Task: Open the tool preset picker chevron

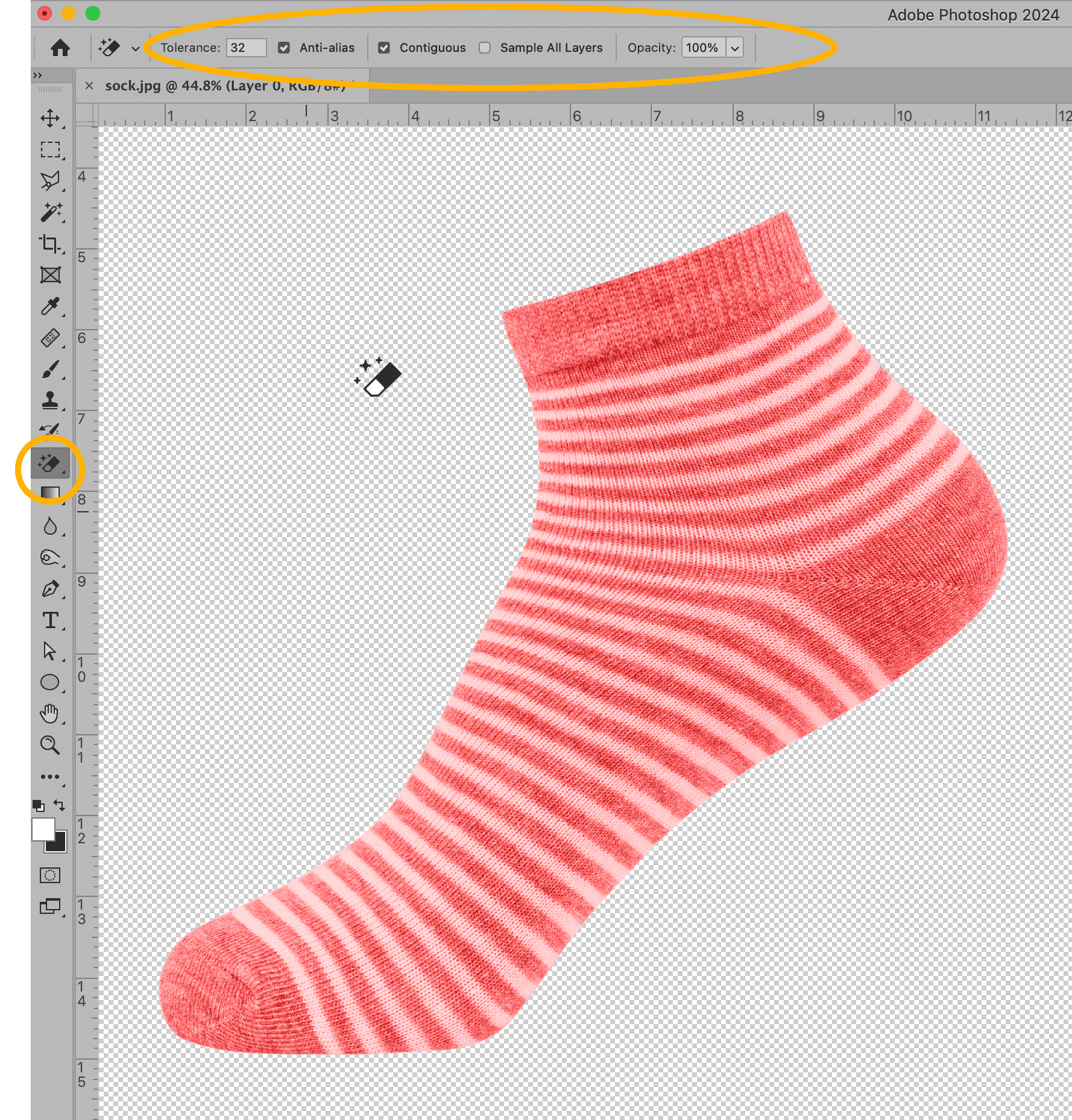Action: tap(136, 49)
